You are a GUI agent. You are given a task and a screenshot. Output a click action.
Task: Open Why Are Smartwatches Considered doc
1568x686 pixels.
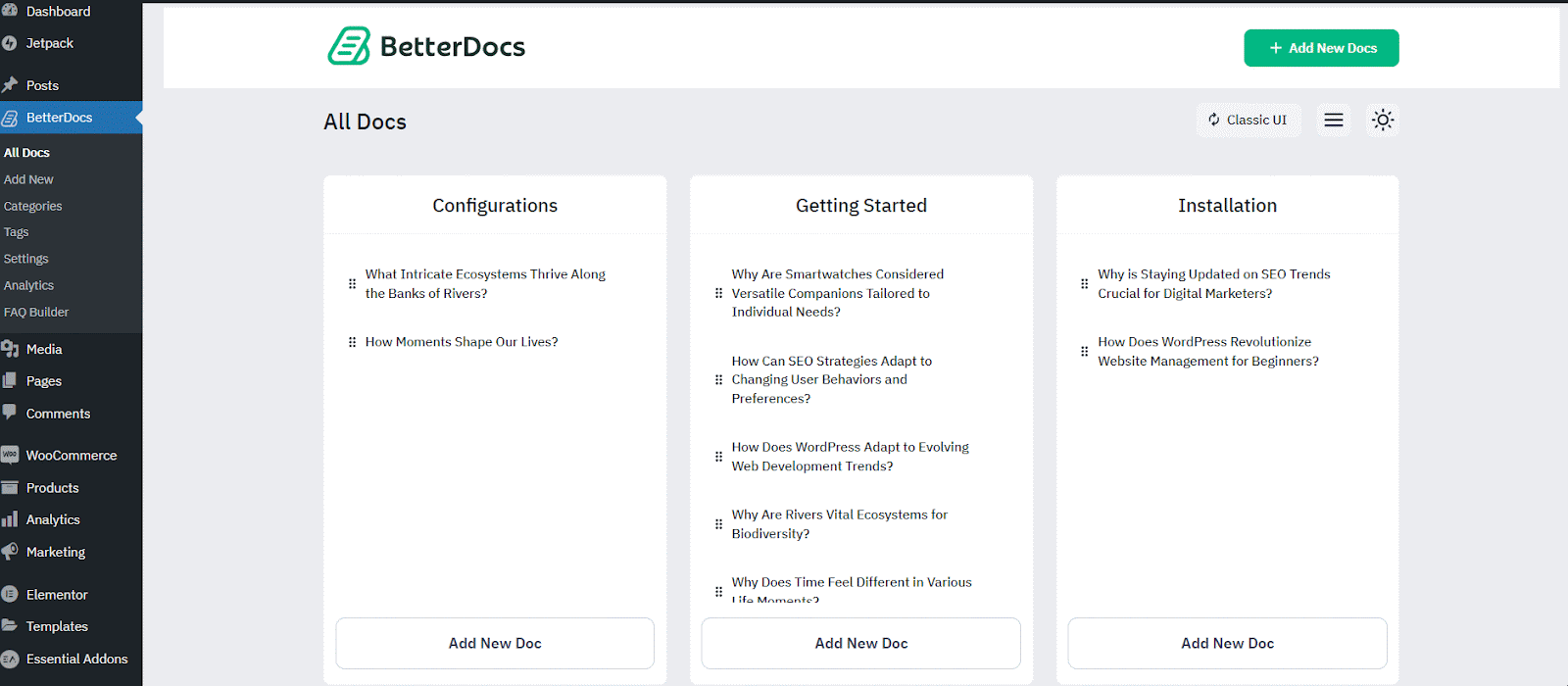point(838,293)
